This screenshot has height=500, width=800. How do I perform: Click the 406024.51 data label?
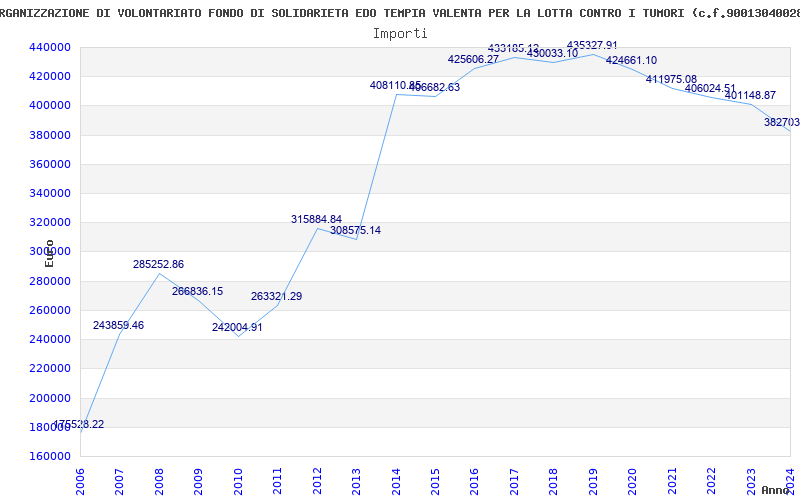[711, 89]
